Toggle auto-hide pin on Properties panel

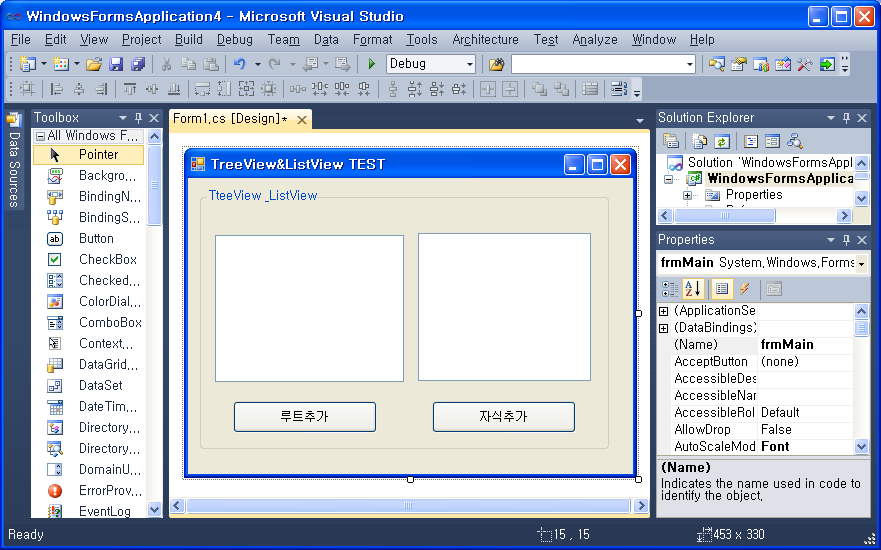(846, 240)
